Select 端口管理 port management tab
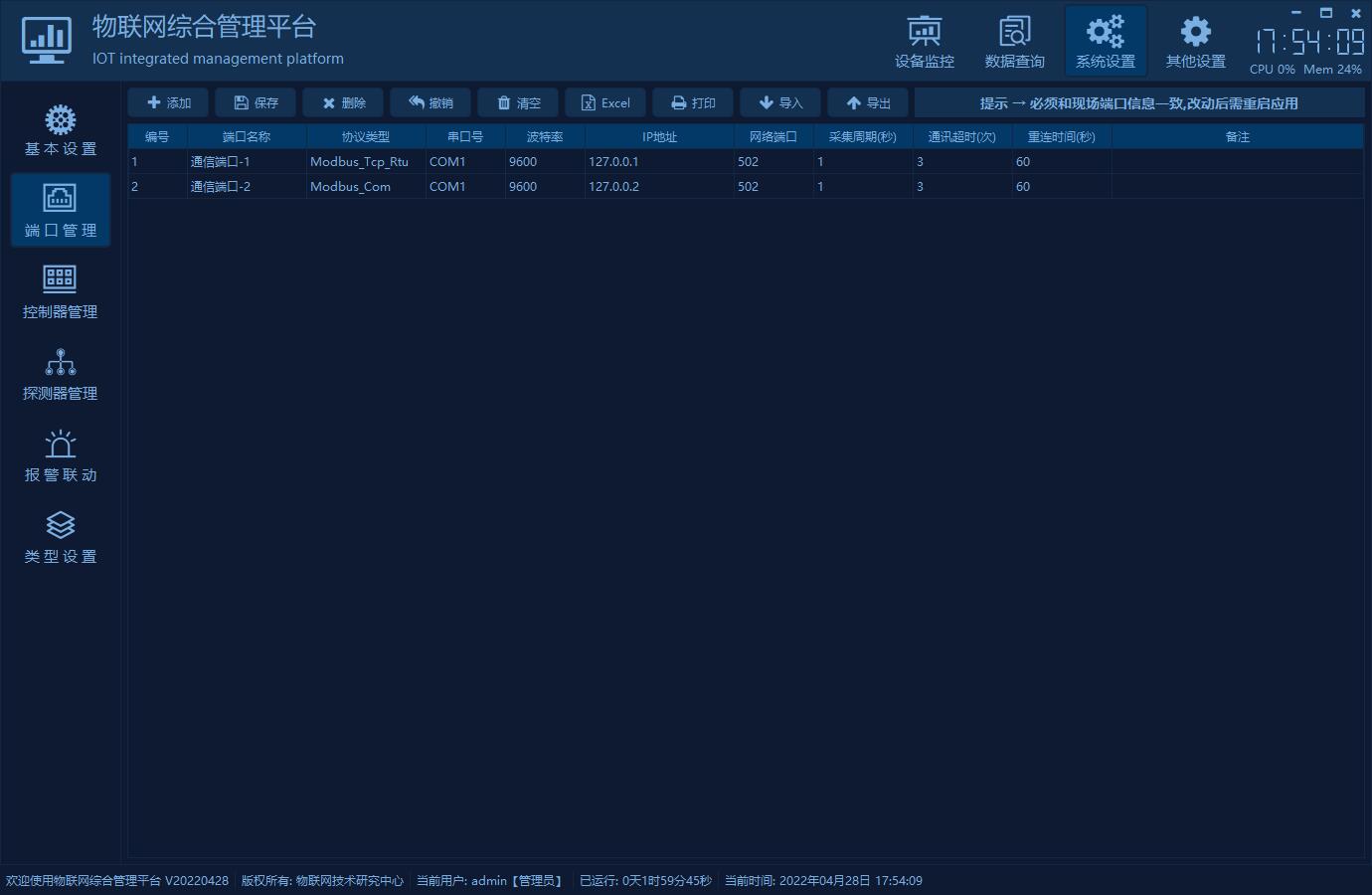The width and height of the screenshot is (1372, 895). [61, 211]
